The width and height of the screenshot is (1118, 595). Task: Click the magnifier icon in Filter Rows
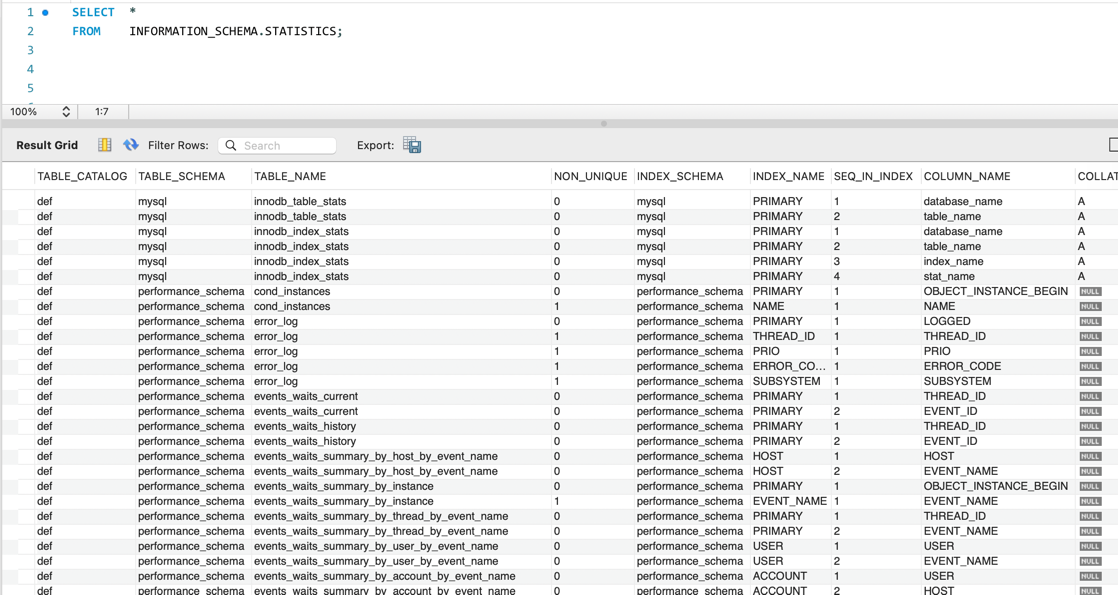pos(231,146)
